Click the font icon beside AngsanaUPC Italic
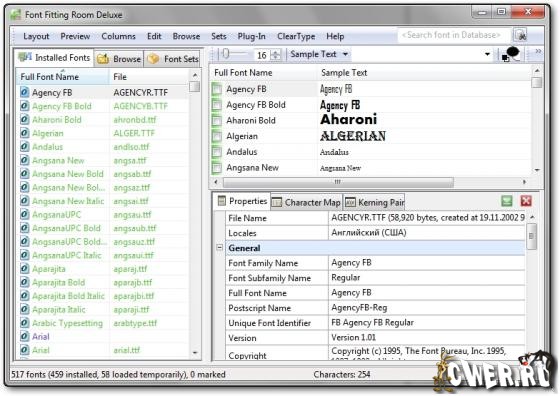The image size is (560, 396). [x=24, y=256]
